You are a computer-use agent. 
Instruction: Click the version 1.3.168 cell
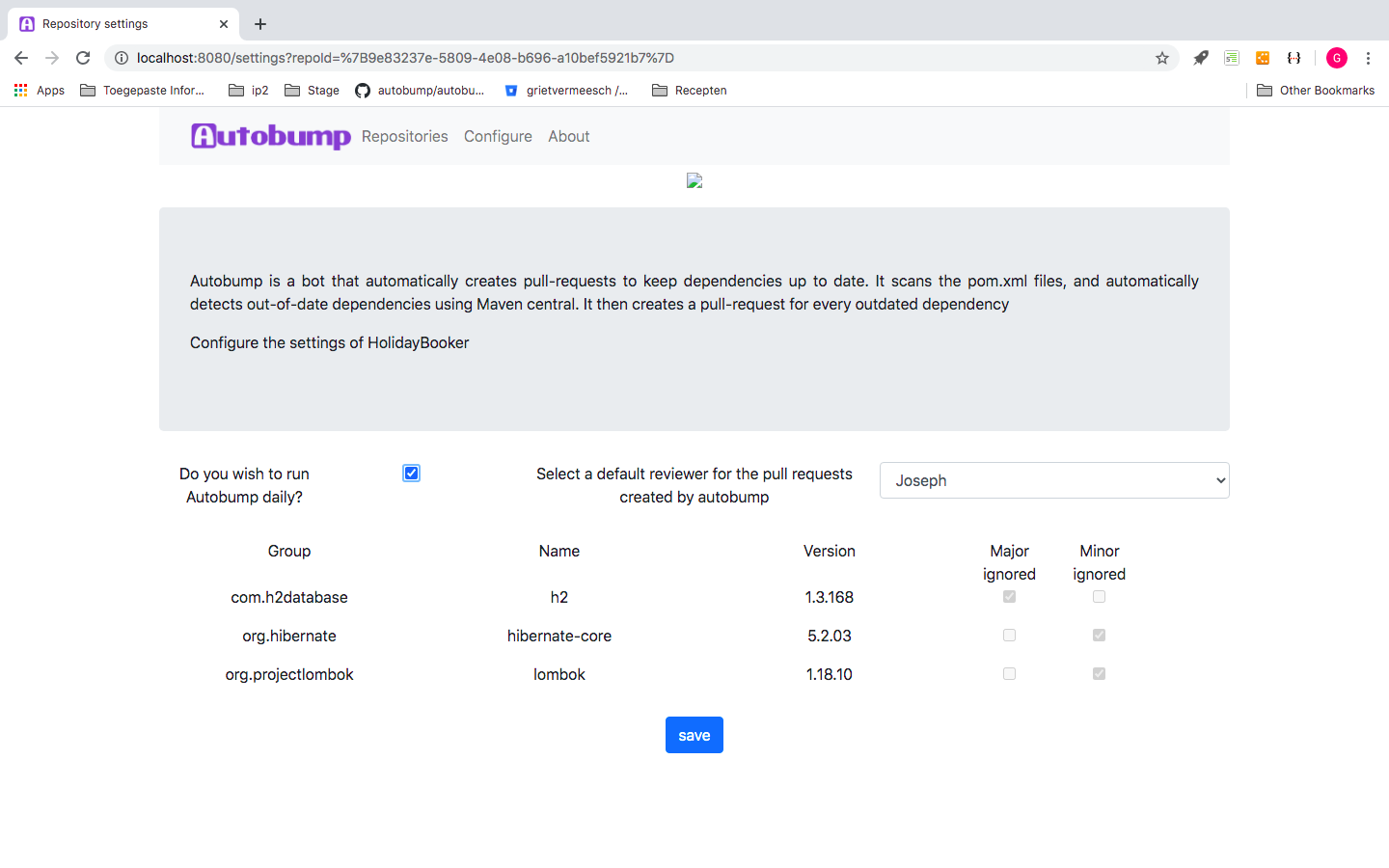pos(830,597)
